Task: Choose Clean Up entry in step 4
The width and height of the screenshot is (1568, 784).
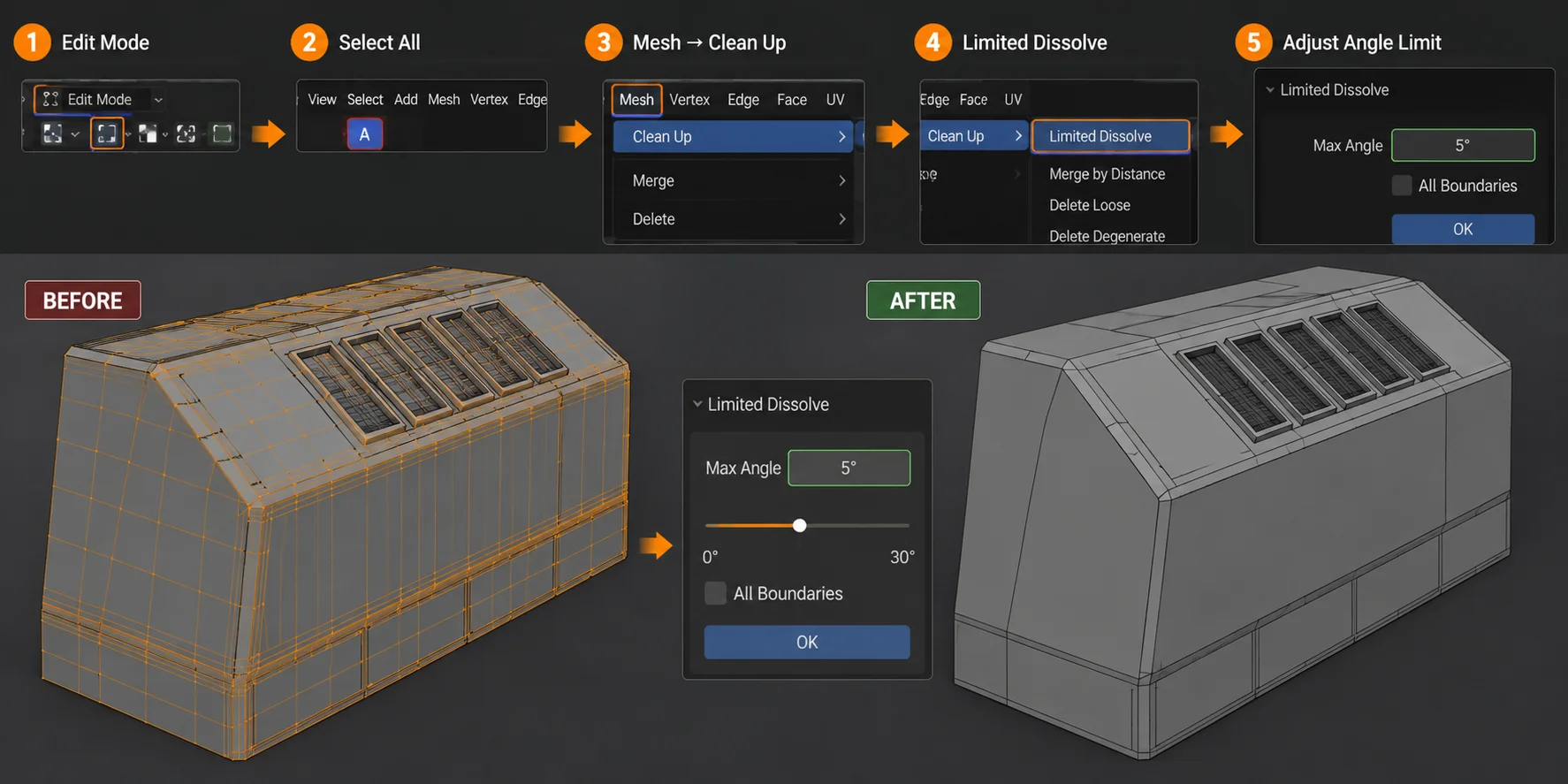Action: (973, 135)
